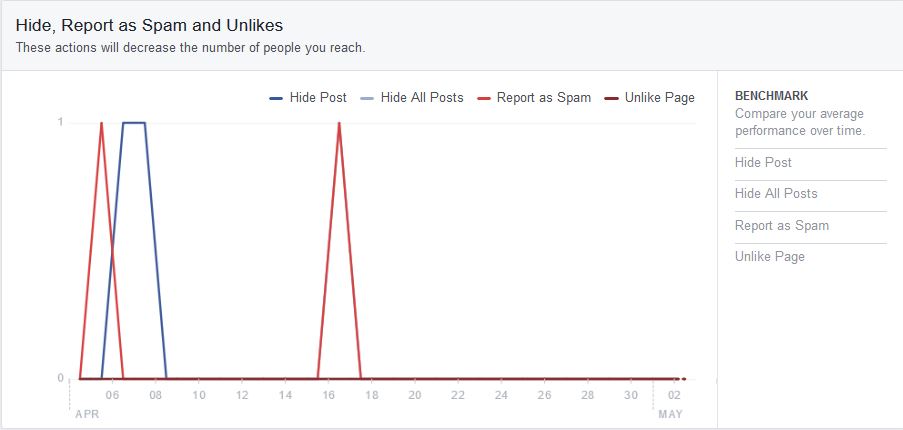Click the 20 date label on the axis
The height and width of the screenshot is (430, 903).
coord(415,395)
